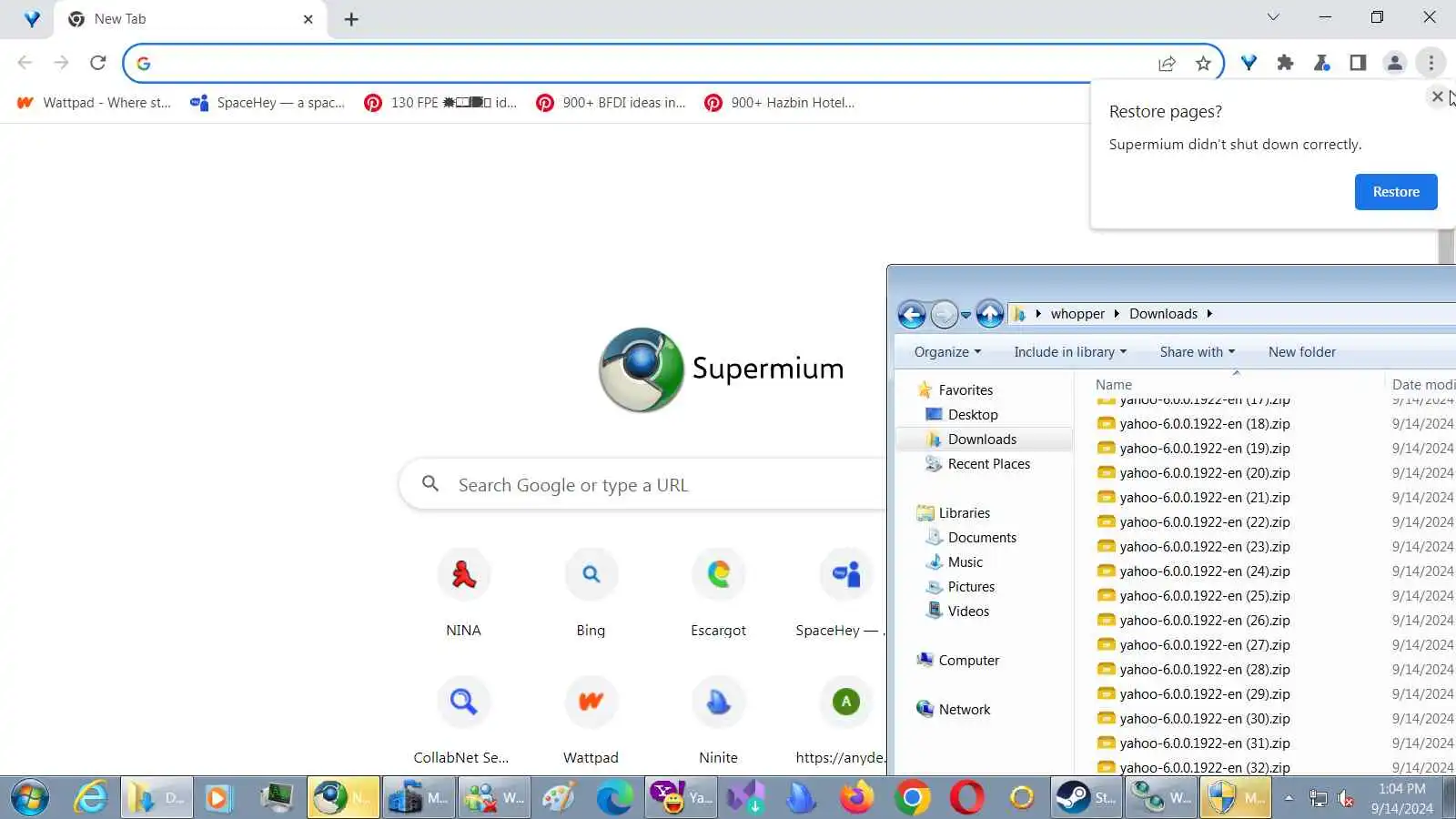Viewport: 1456px width, 819px height.
Task: Sort files by Name column header
Action: pos(1114,385)
